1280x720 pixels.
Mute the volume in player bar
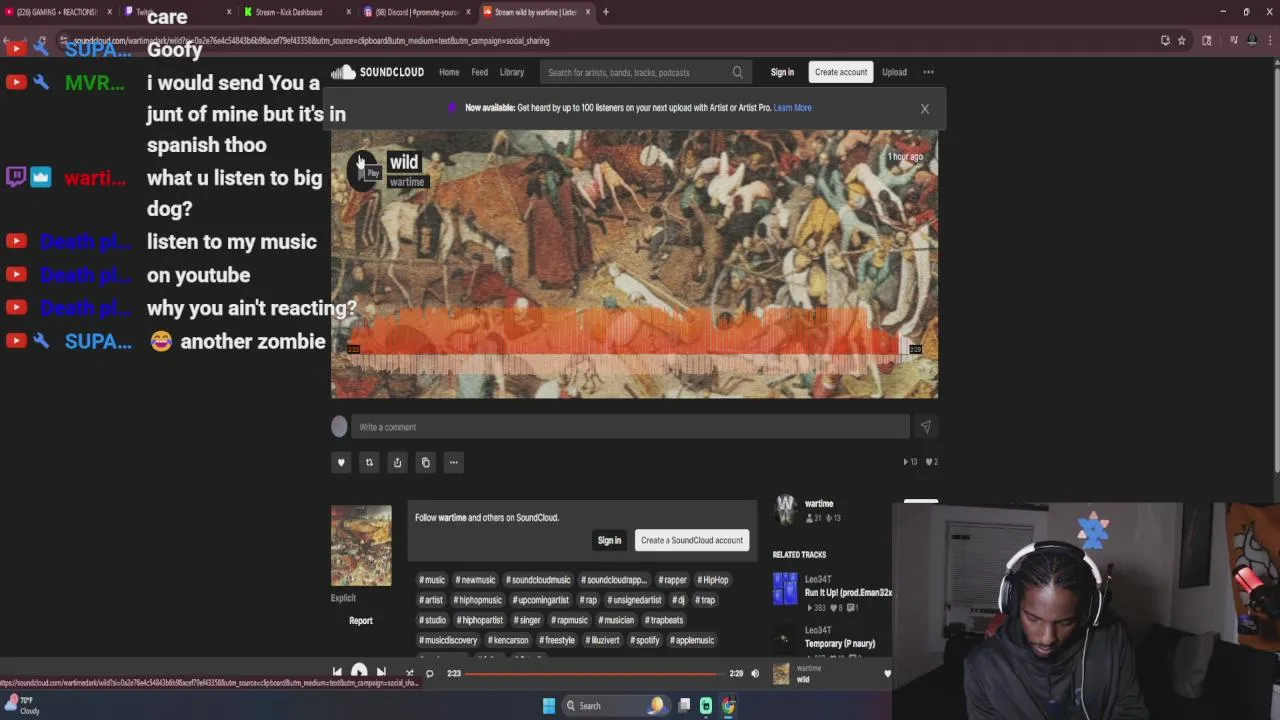coord(755,673)
